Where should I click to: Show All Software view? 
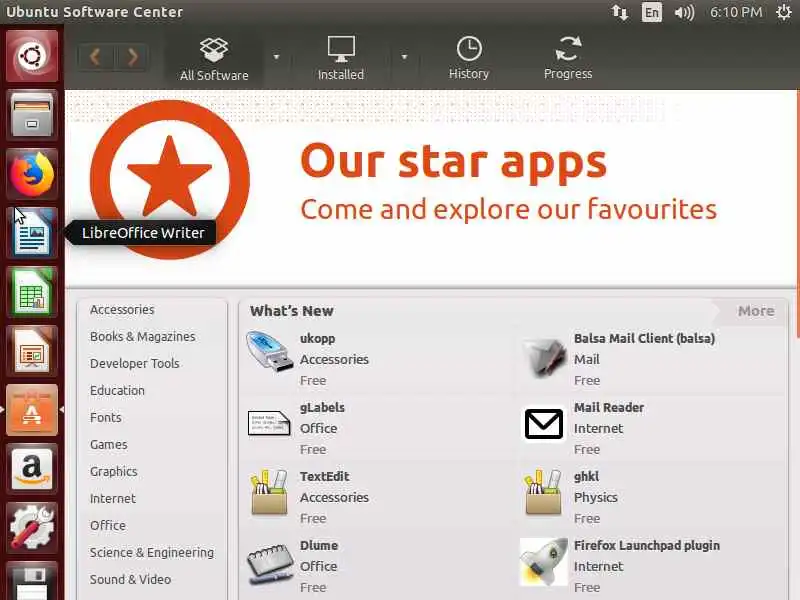pyautogui.click(x=214, y=59)
